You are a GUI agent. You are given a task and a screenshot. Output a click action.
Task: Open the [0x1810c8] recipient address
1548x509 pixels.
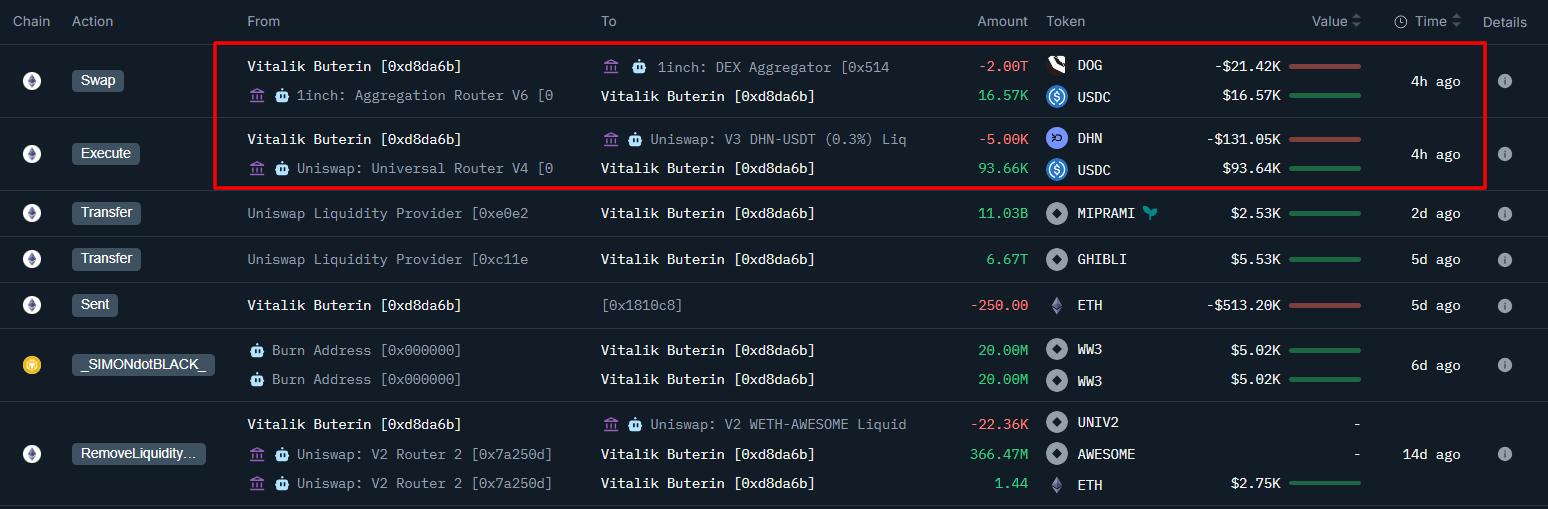tap(642, 305)
